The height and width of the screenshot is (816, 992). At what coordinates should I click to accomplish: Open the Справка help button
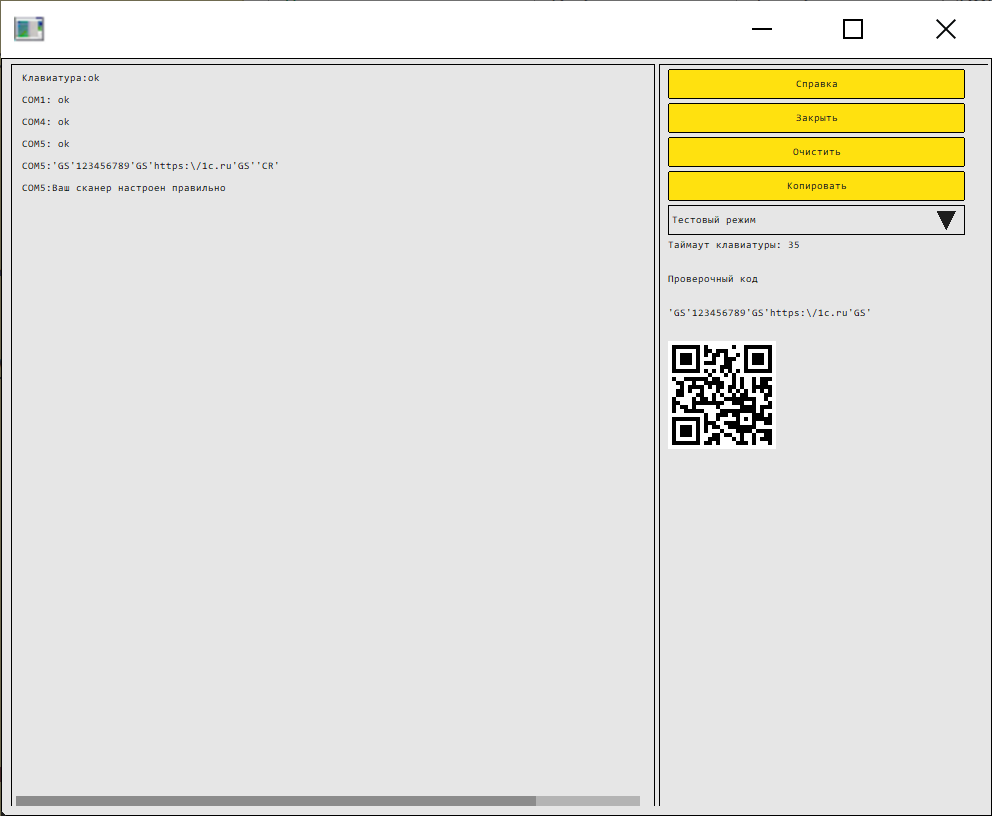[x=816, y=84]
